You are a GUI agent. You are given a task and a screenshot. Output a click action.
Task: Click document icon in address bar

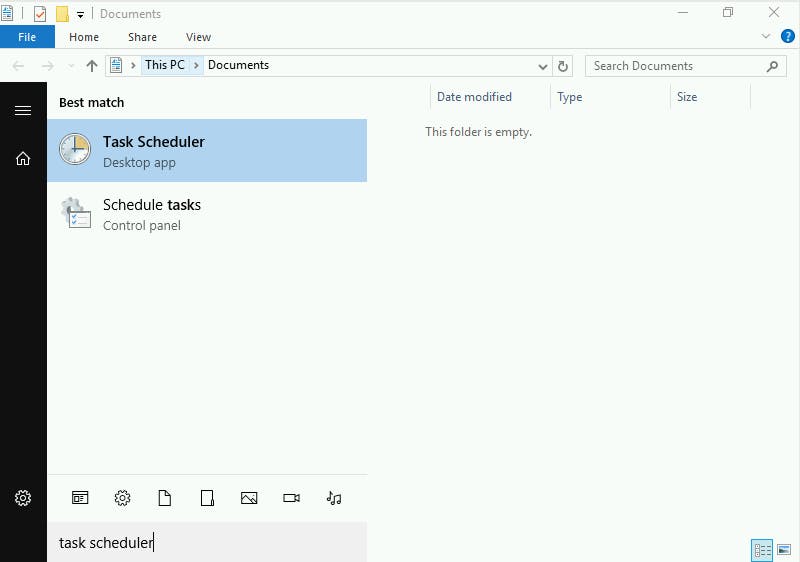116,66
